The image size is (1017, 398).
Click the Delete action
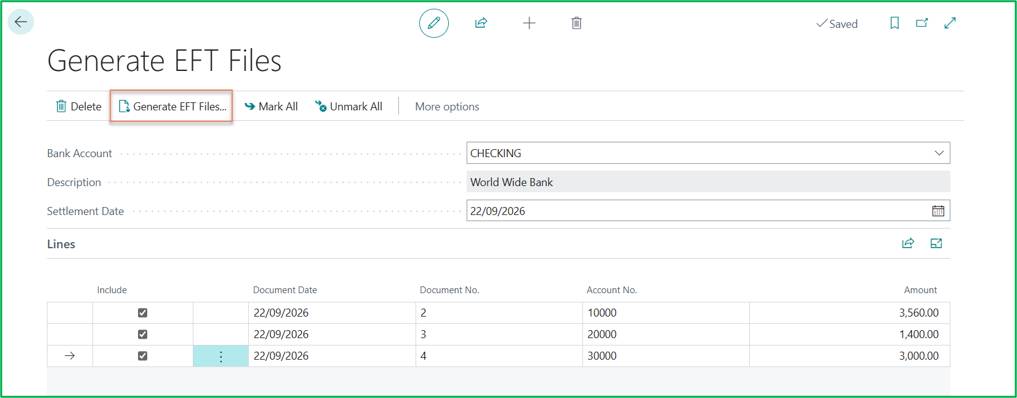coord(78,106)
